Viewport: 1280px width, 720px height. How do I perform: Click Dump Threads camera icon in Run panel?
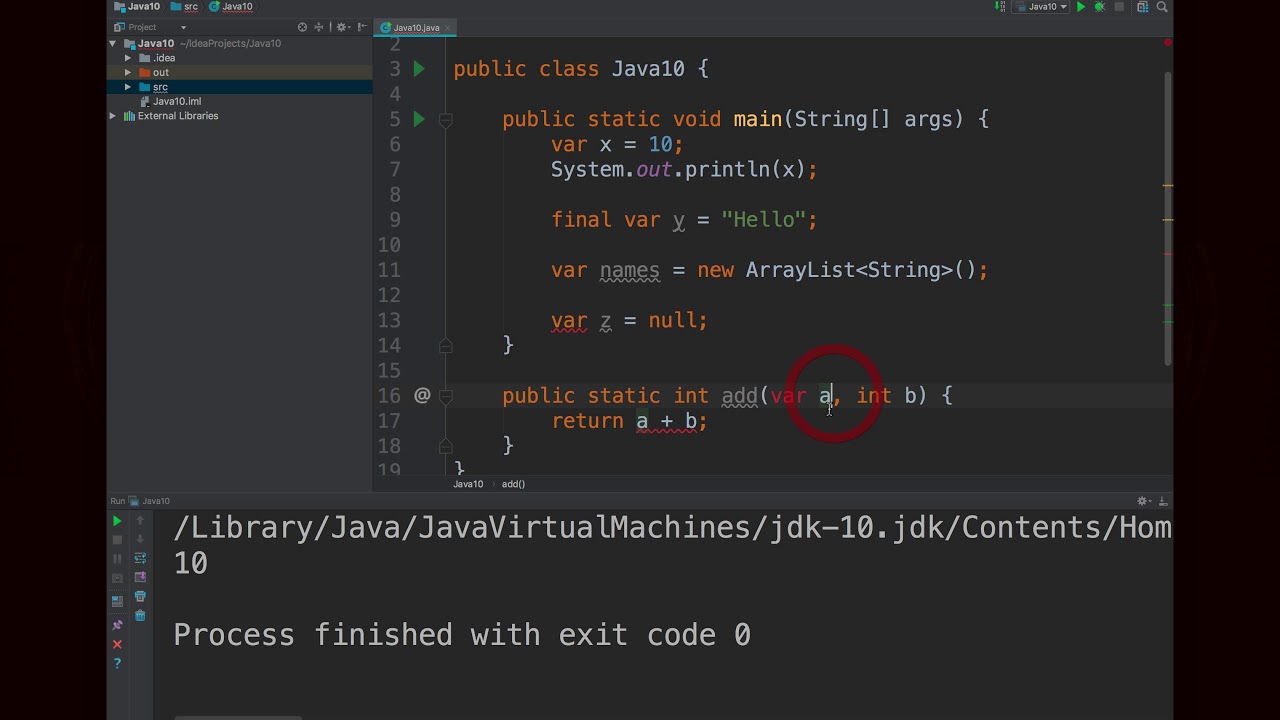[117, 578]
